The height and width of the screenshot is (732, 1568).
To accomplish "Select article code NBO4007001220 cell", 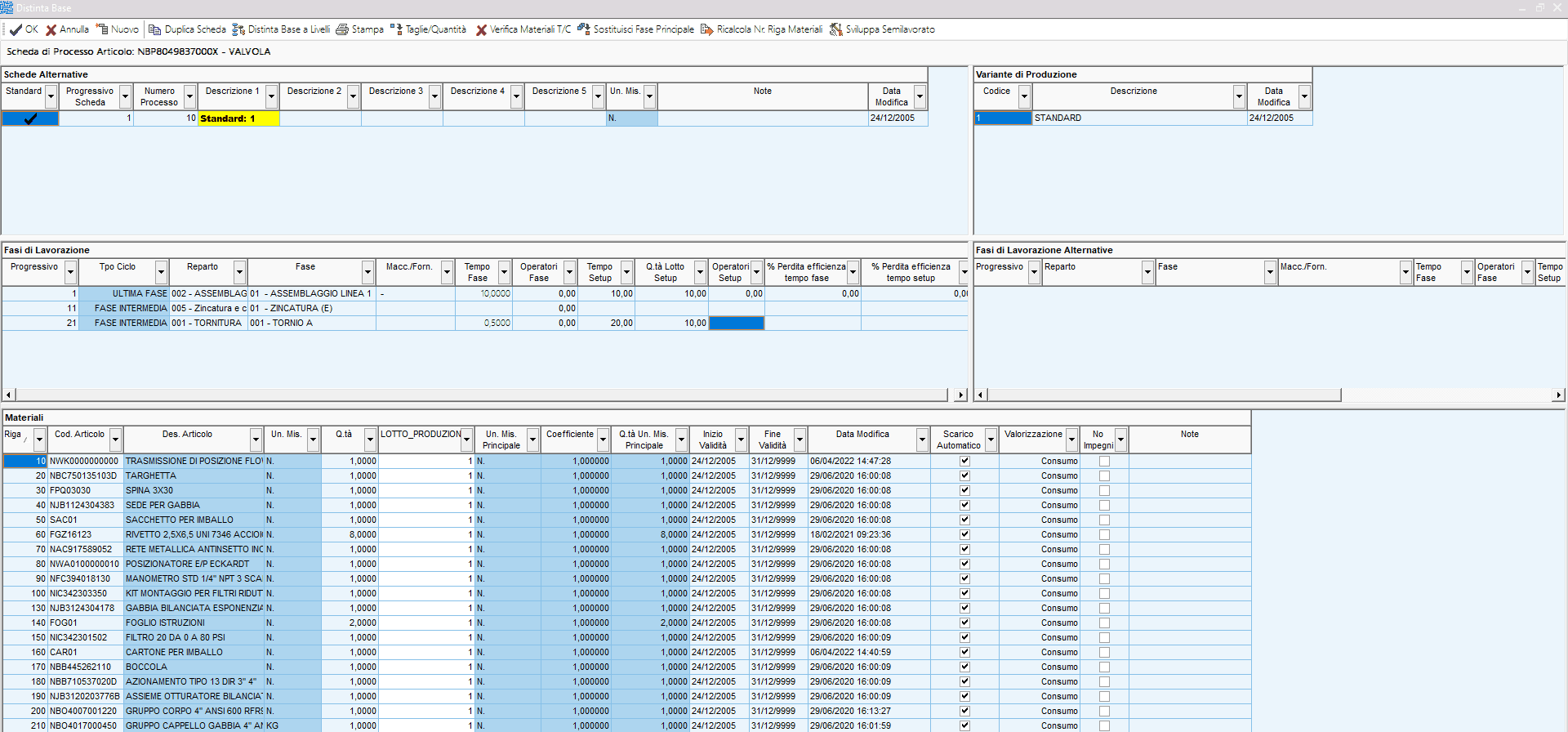I will coord(85,711).
